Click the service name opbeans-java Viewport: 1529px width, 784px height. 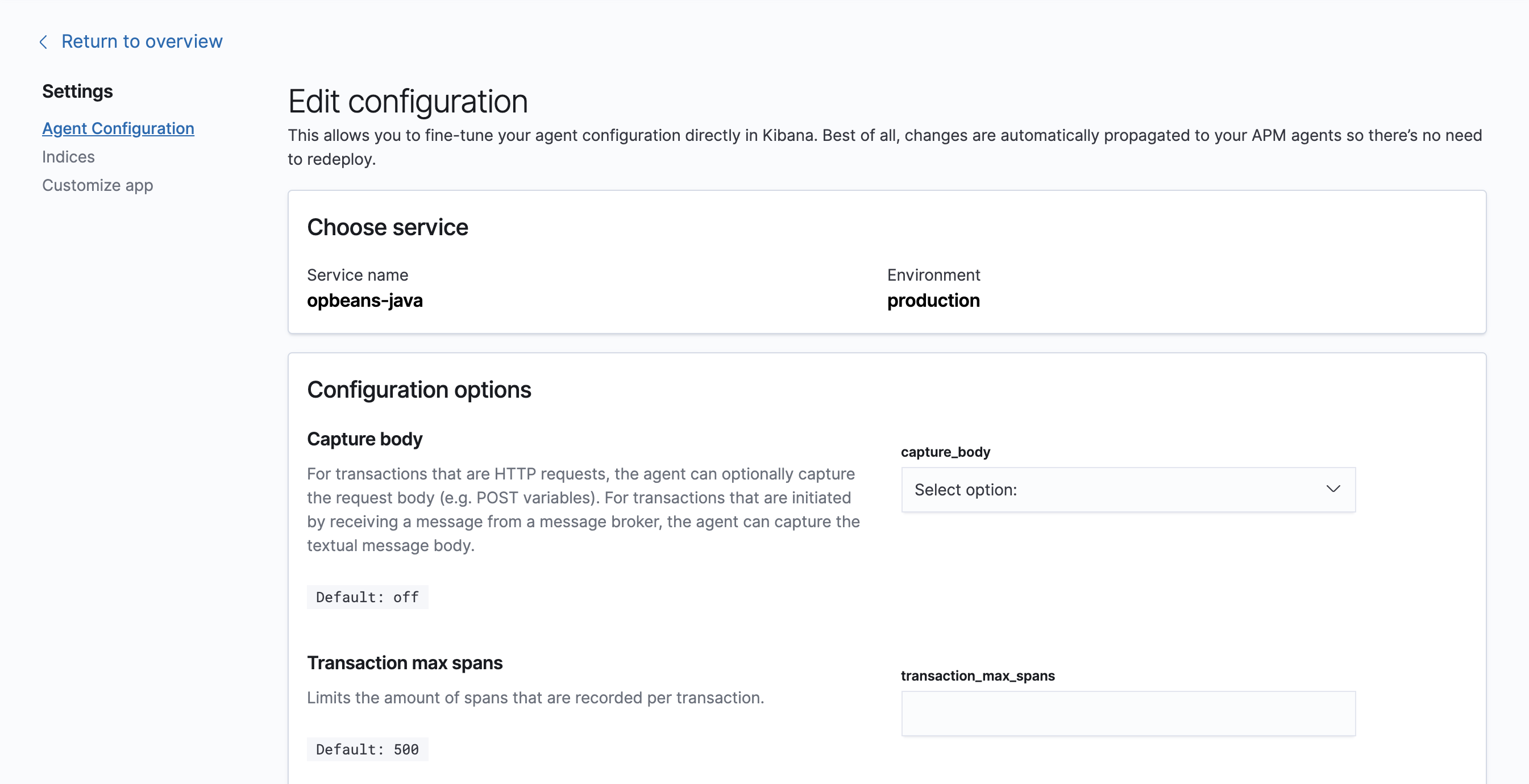point(365,300)
